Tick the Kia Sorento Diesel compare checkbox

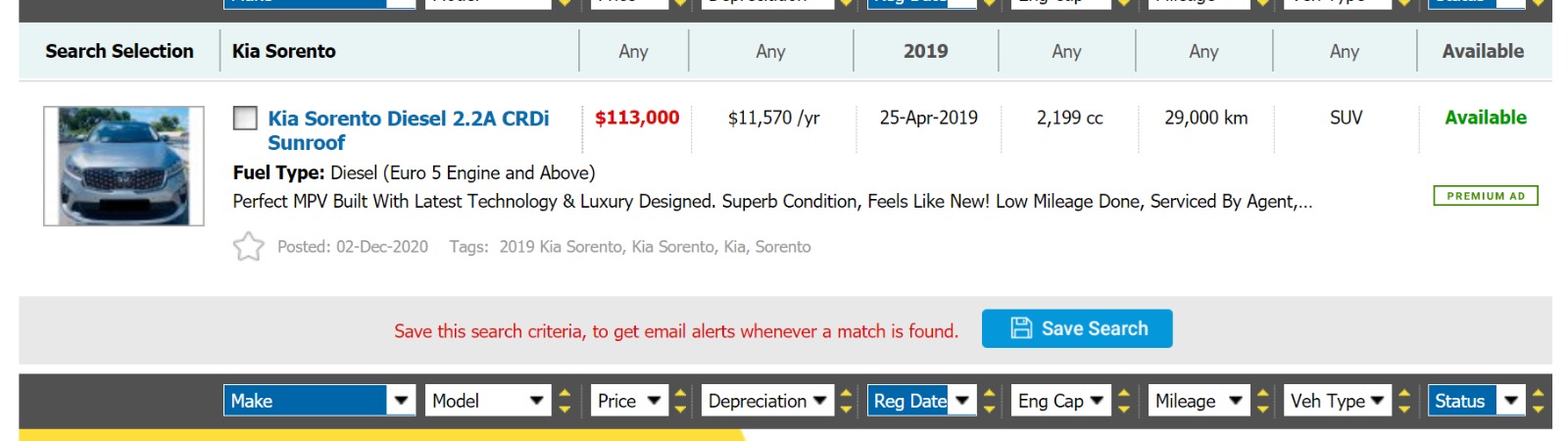[x=245, y=119]
